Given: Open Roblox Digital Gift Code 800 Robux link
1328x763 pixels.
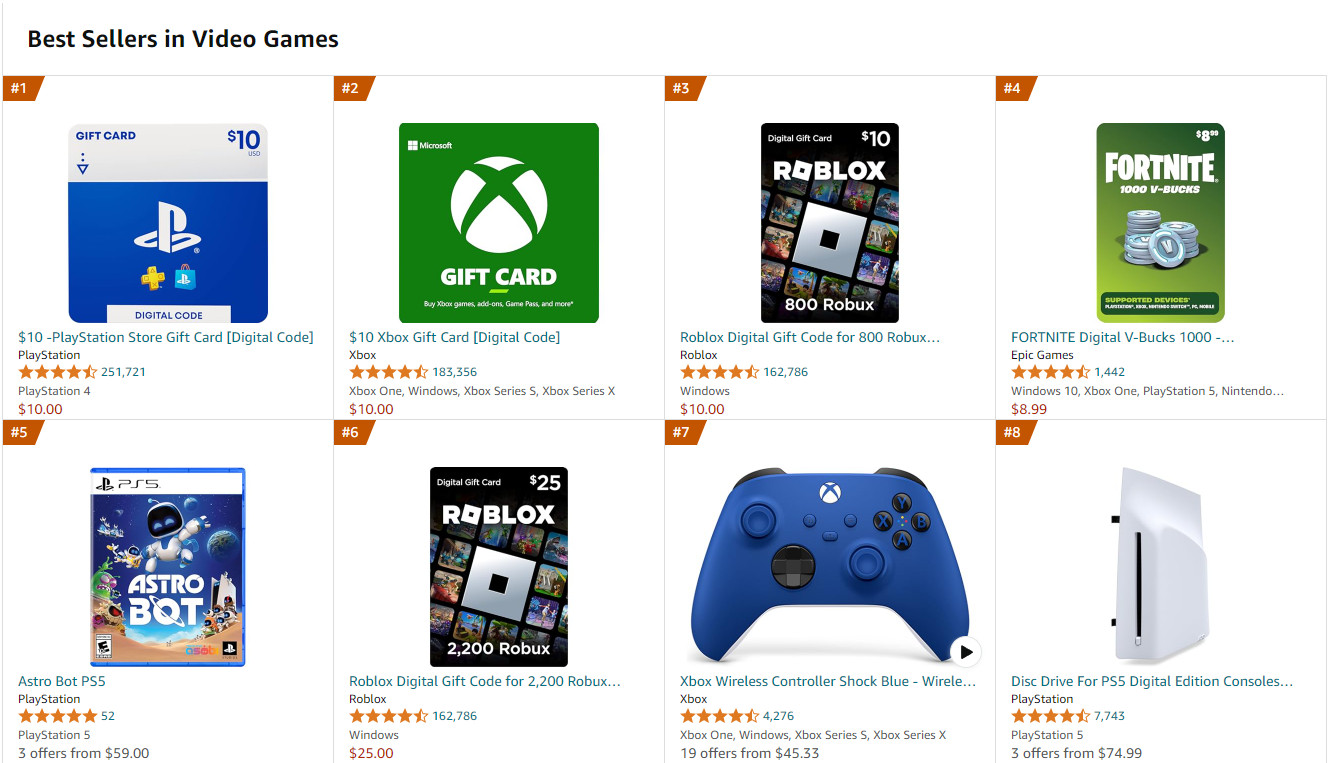Looking at the screenshot, I should tap(809, 337).
